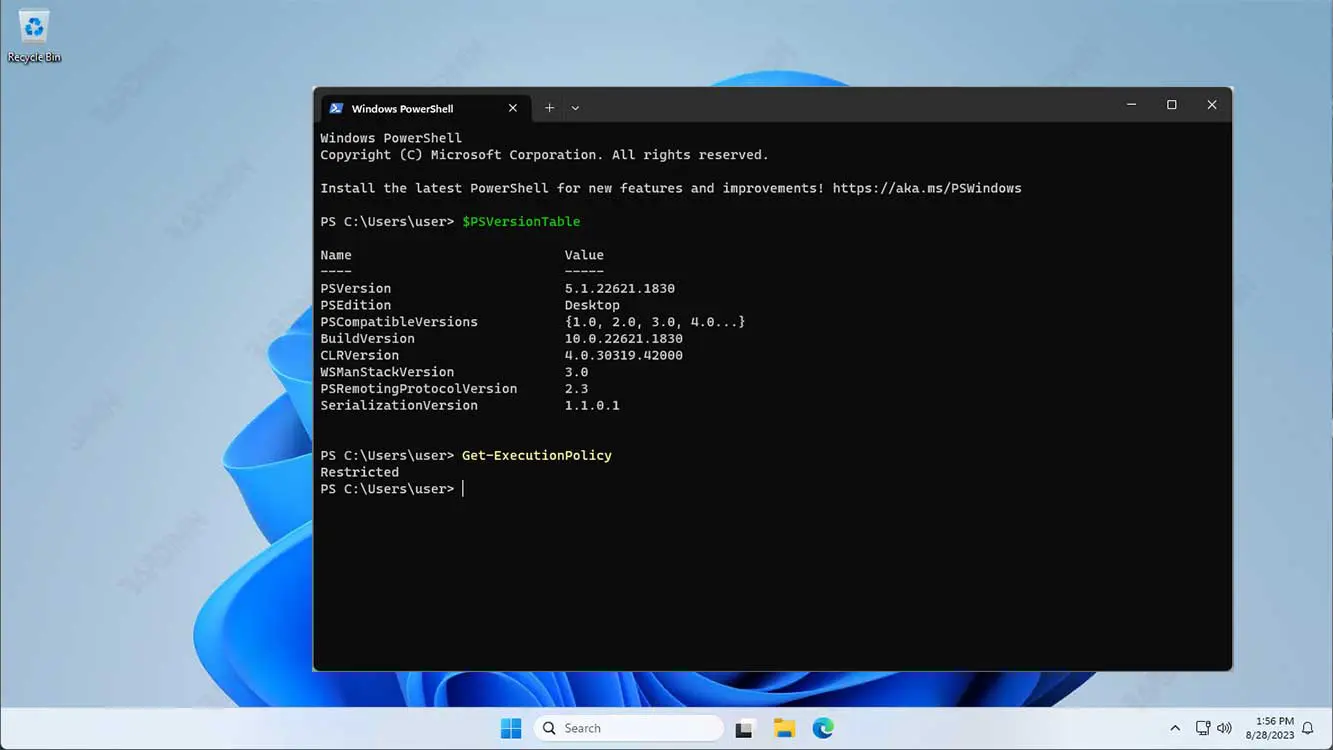Screen dimensions: 1333x750
Task: Click the PSVersion value 5.1.22621.1830
Action: coord(620,288)
